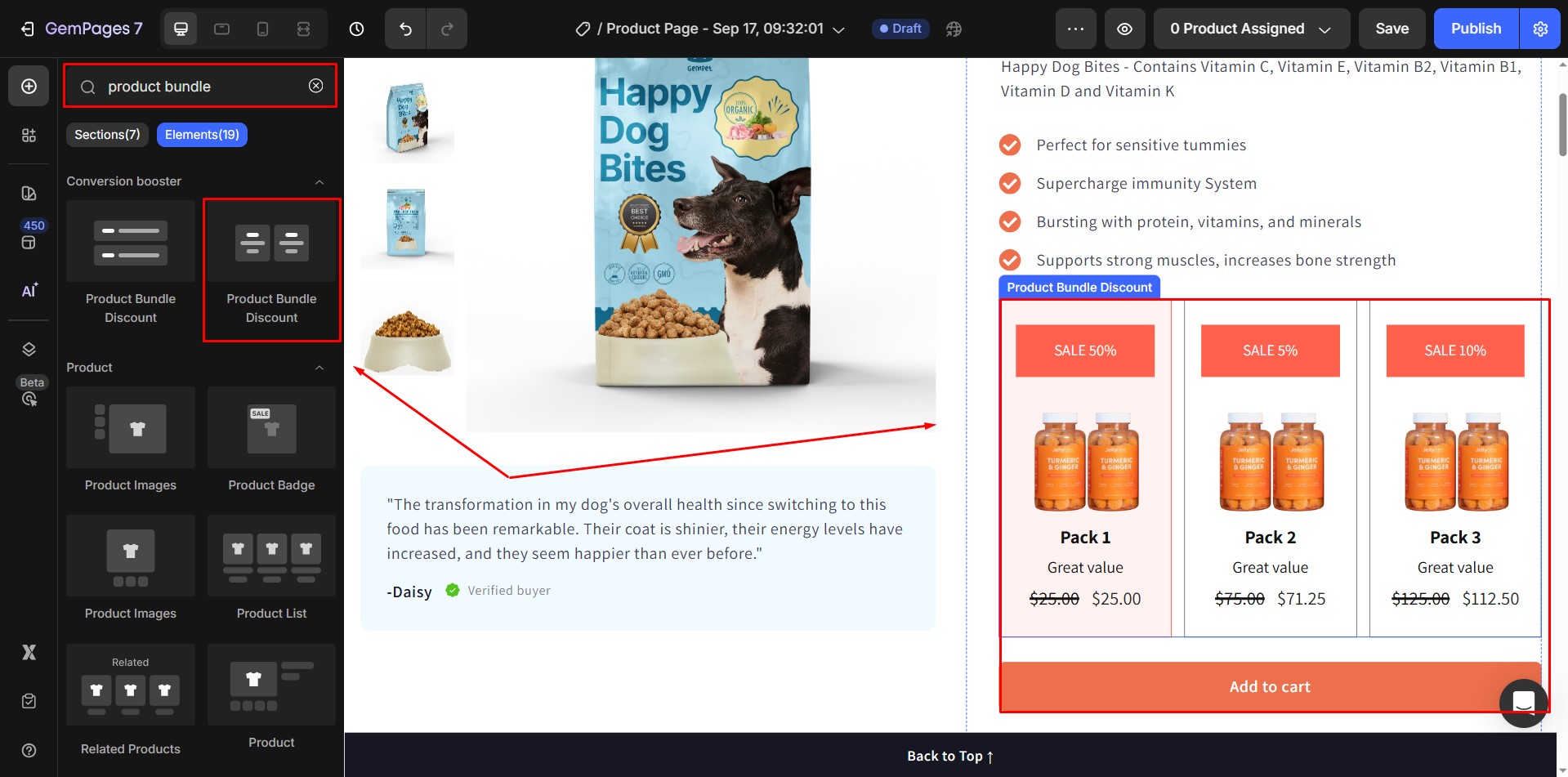Select the full-width layout view icon

[303, 29]
